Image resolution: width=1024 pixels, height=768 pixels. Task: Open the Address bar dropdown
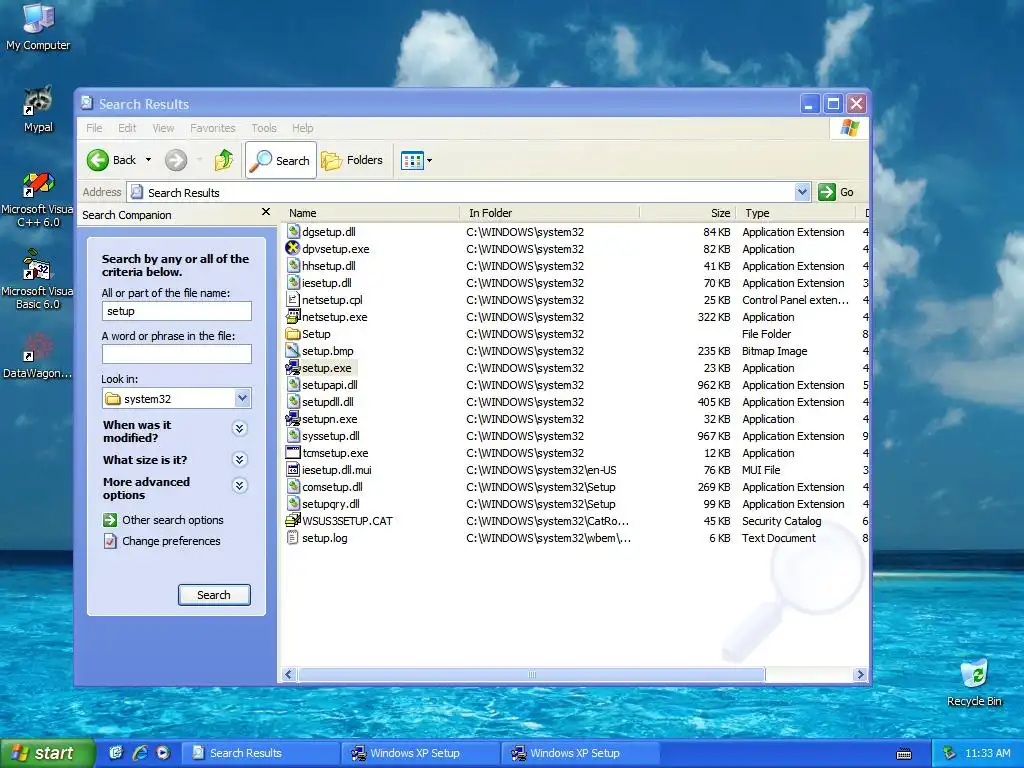pos(803,192)
